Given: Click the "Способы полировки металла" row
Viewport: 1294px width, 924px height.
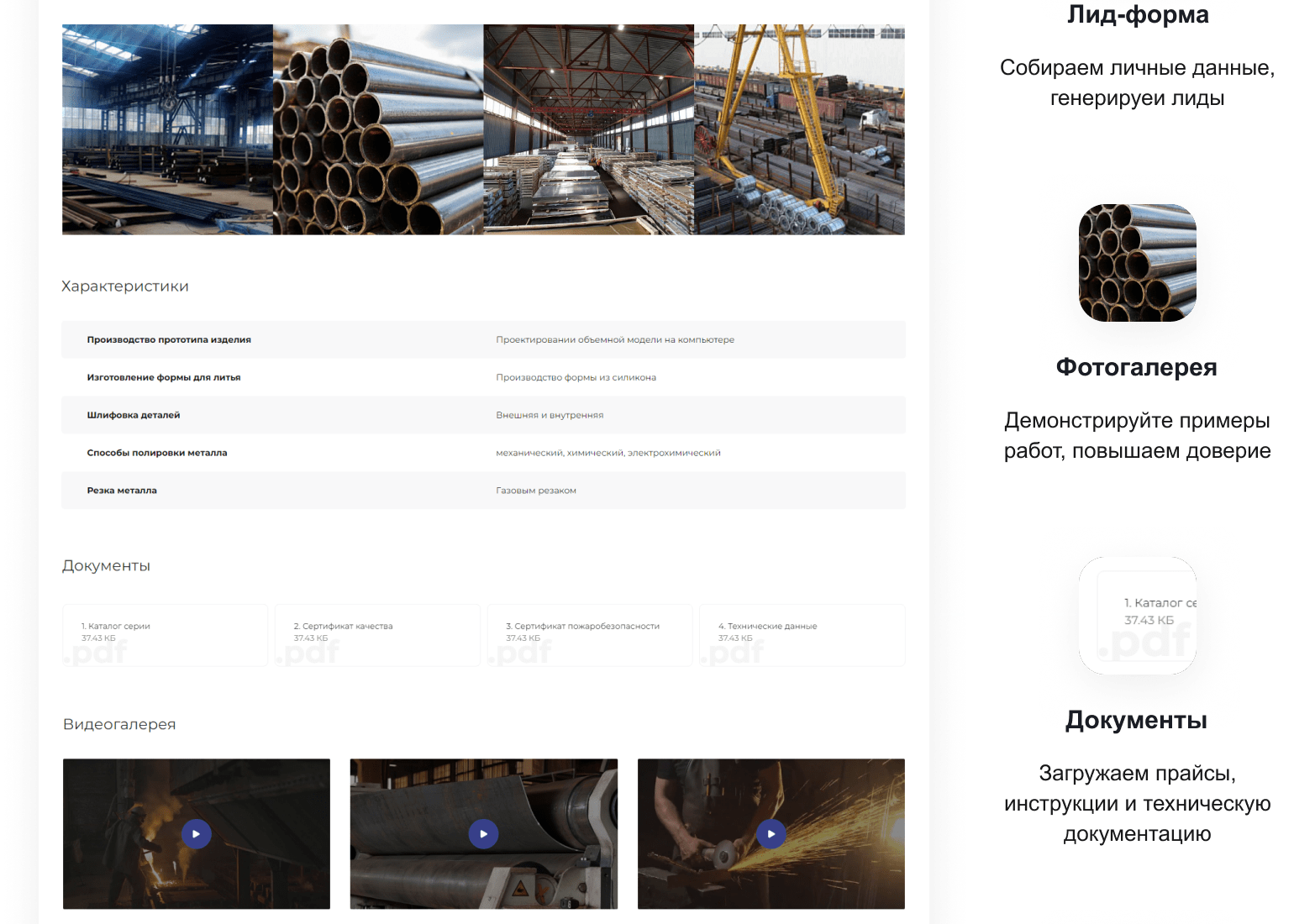Looking at the screenshot, I should (x=483, y=453).
